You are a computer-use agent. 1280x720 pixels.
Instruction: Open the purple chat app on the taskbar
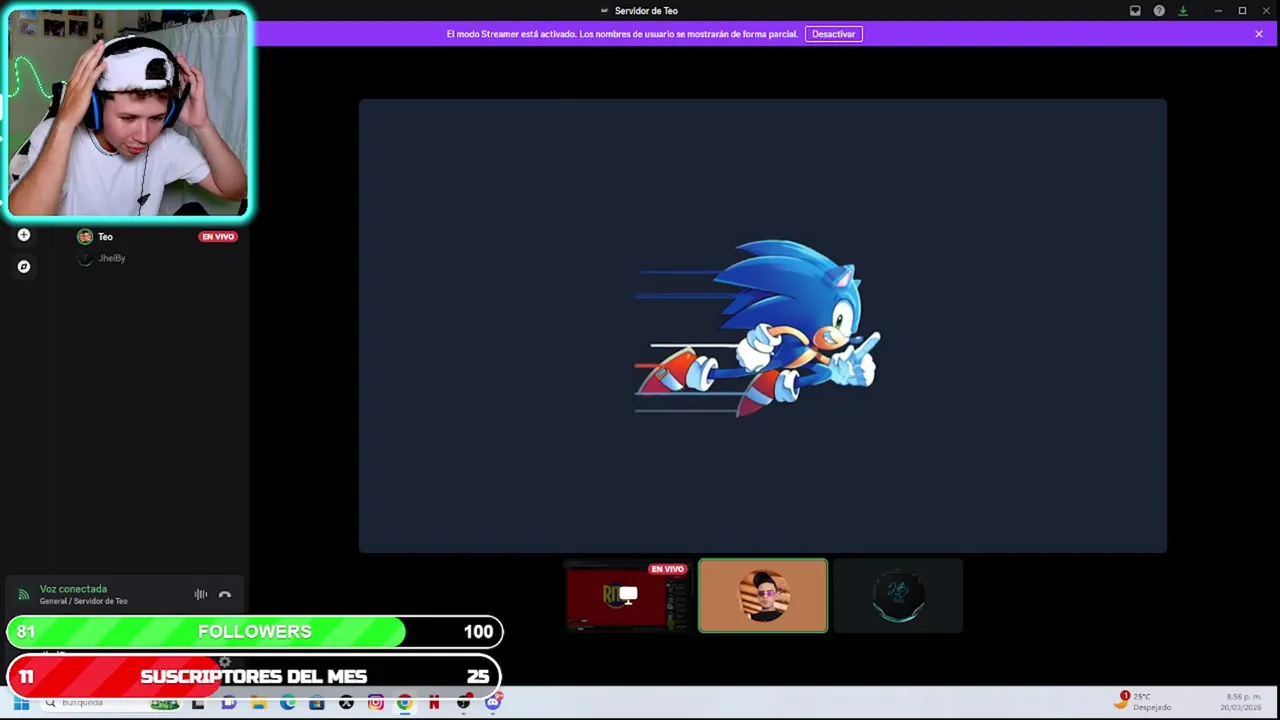229,703
